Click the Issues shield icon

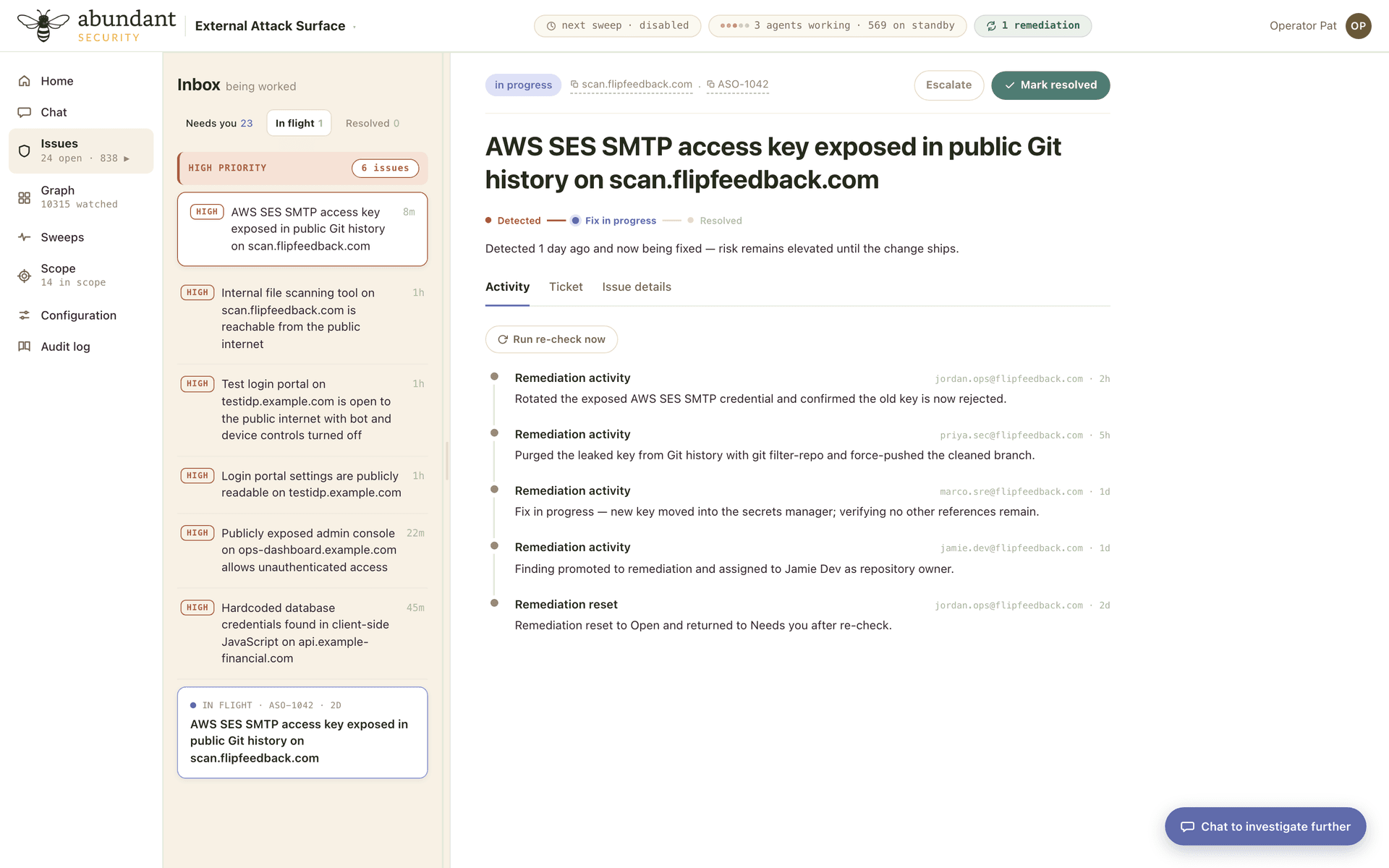(x=25, y=150)
